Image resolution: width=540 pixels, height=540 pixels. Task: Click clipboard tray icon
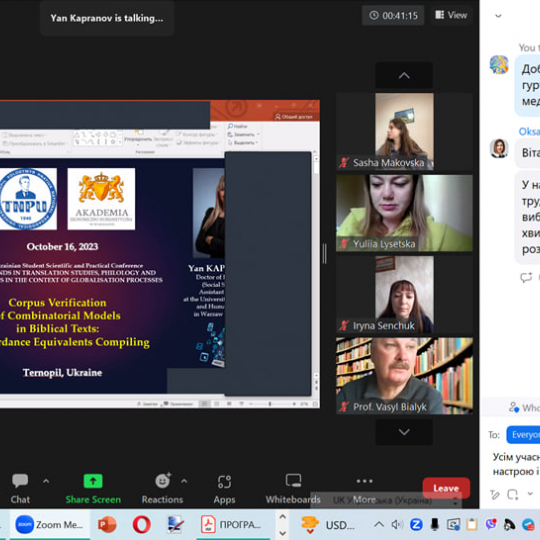pos(472,525)
